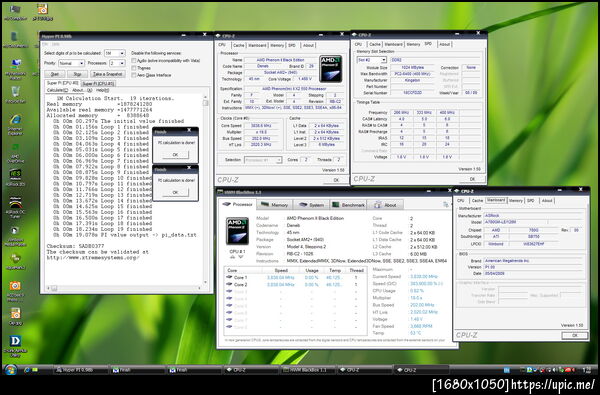Click the Usage column header in BlackBox
Image resolution: width=600 pixels, height=395 pixels.
[x=312, y=270]
